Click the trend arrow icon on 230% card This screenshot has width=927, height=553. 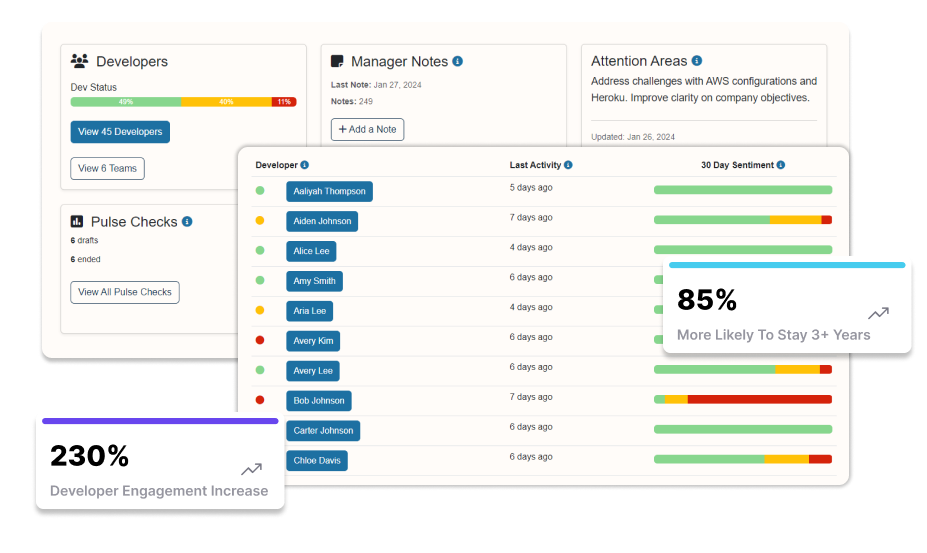[251, 469]
